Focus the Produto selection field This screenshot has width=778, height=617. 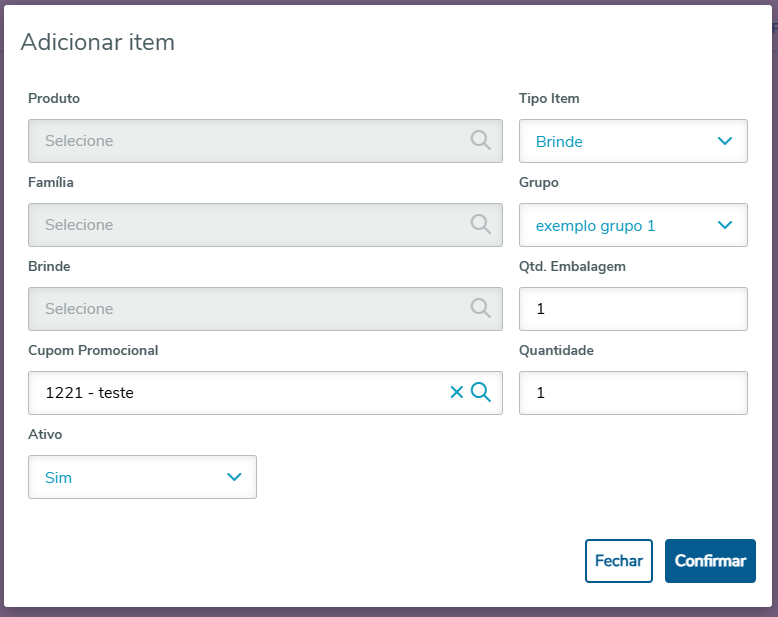(x=250, y=141)
